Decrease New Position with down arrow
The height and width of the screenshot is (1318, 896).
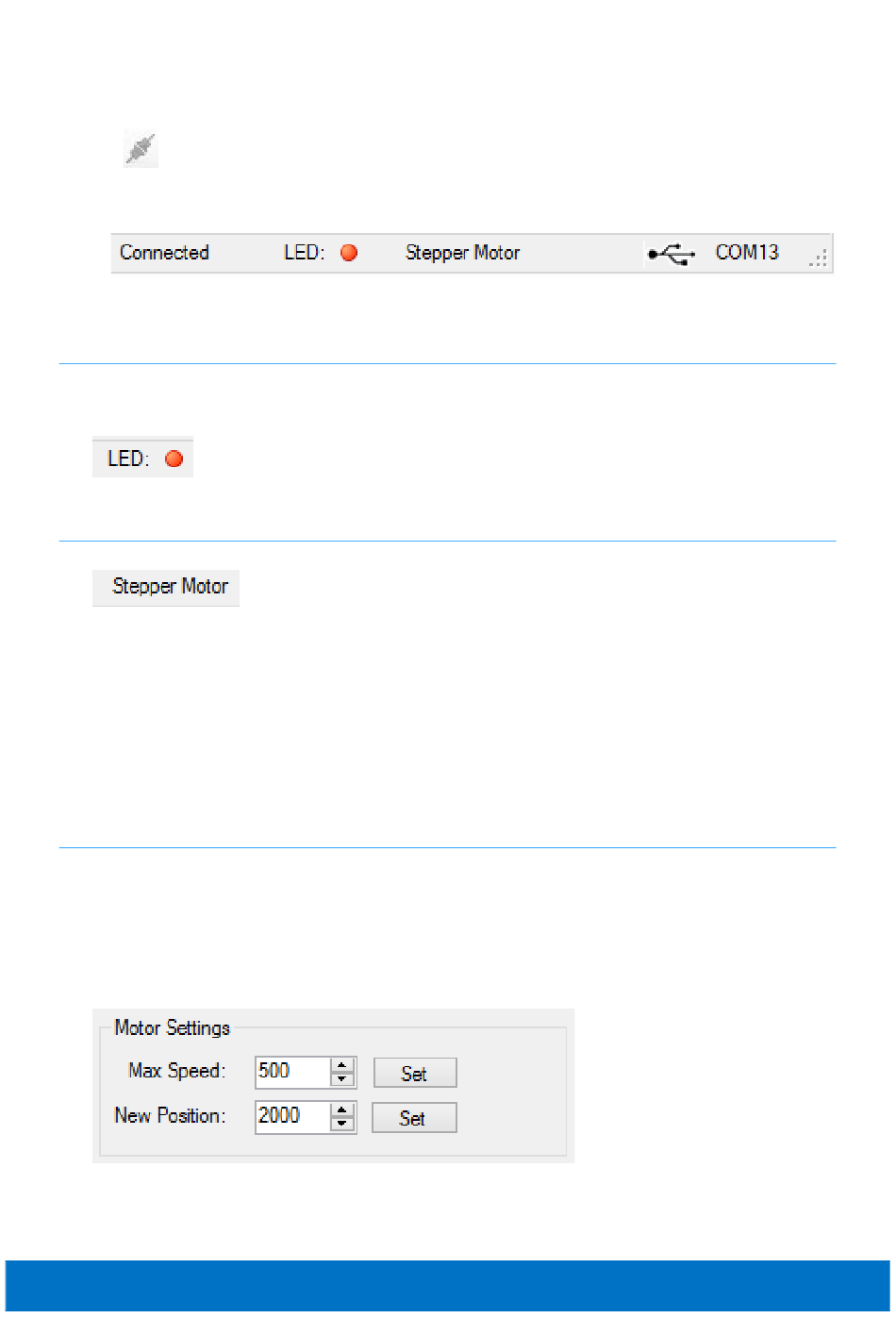point(342,1124)
